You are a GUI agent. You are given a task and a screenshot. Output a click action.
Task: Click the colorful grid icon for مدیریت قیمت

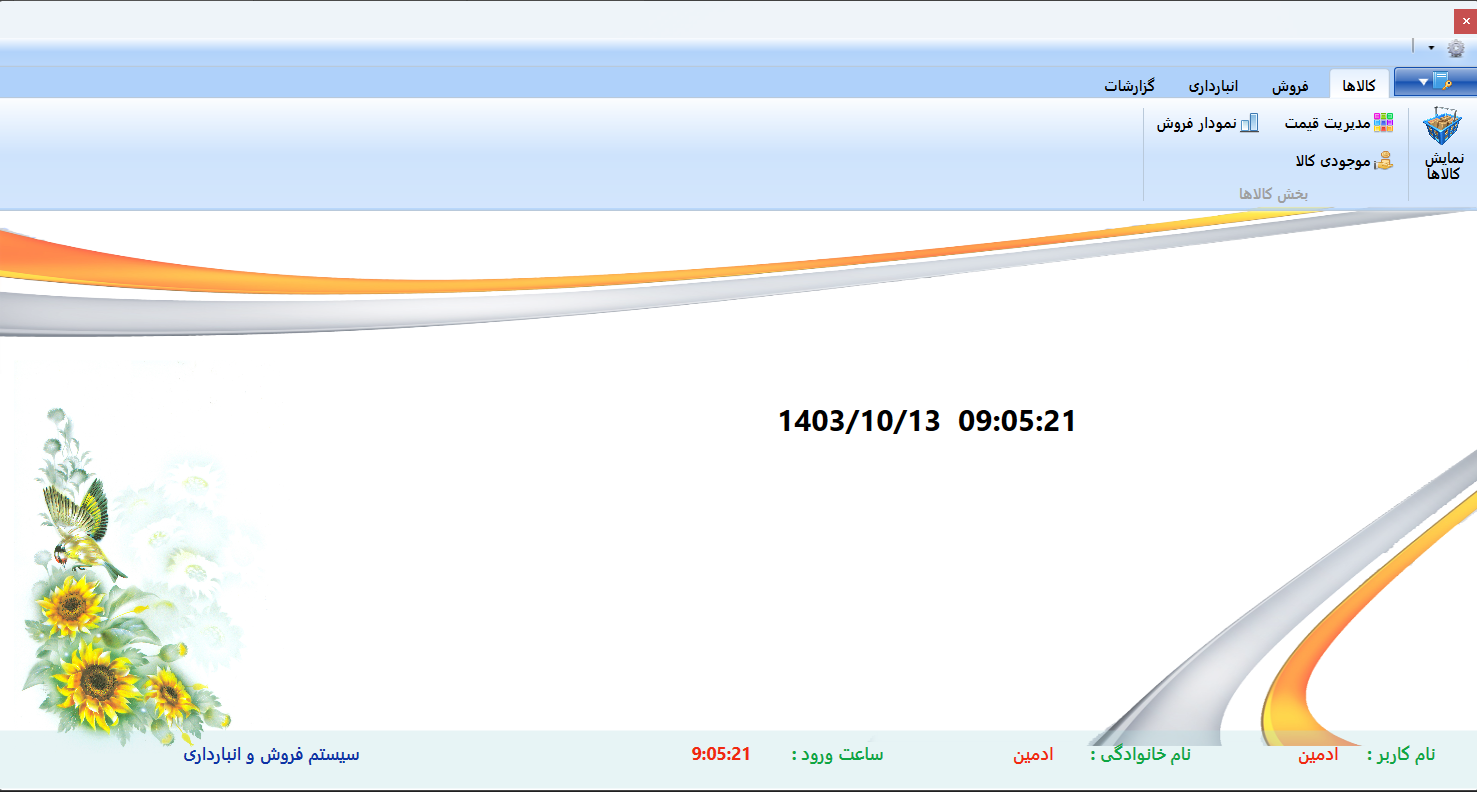pyautogui.click(x=1383, y=123)
